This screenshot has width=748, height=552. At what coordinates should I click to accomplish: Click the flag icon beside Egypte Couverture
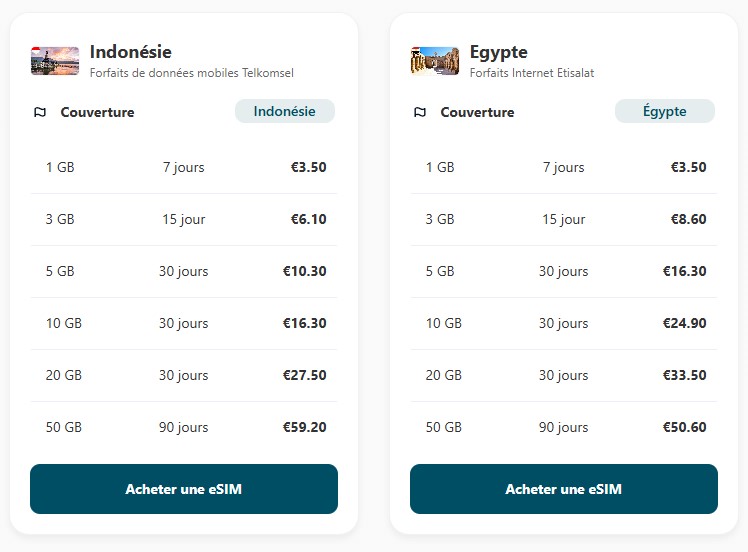(420, 112)
